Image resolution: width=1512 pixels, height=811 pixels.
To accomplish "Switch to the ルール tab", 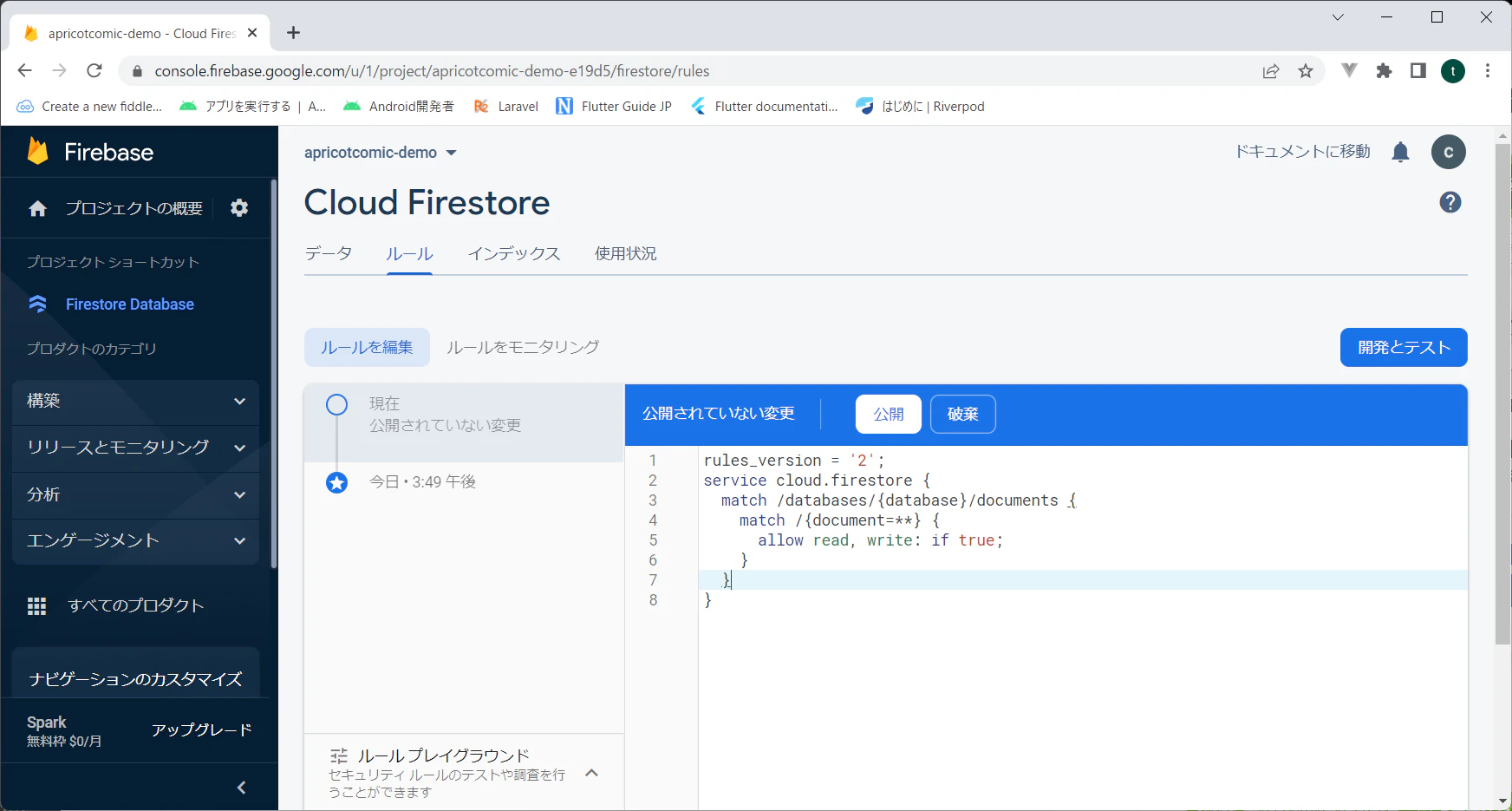I will tap(409, 253).
